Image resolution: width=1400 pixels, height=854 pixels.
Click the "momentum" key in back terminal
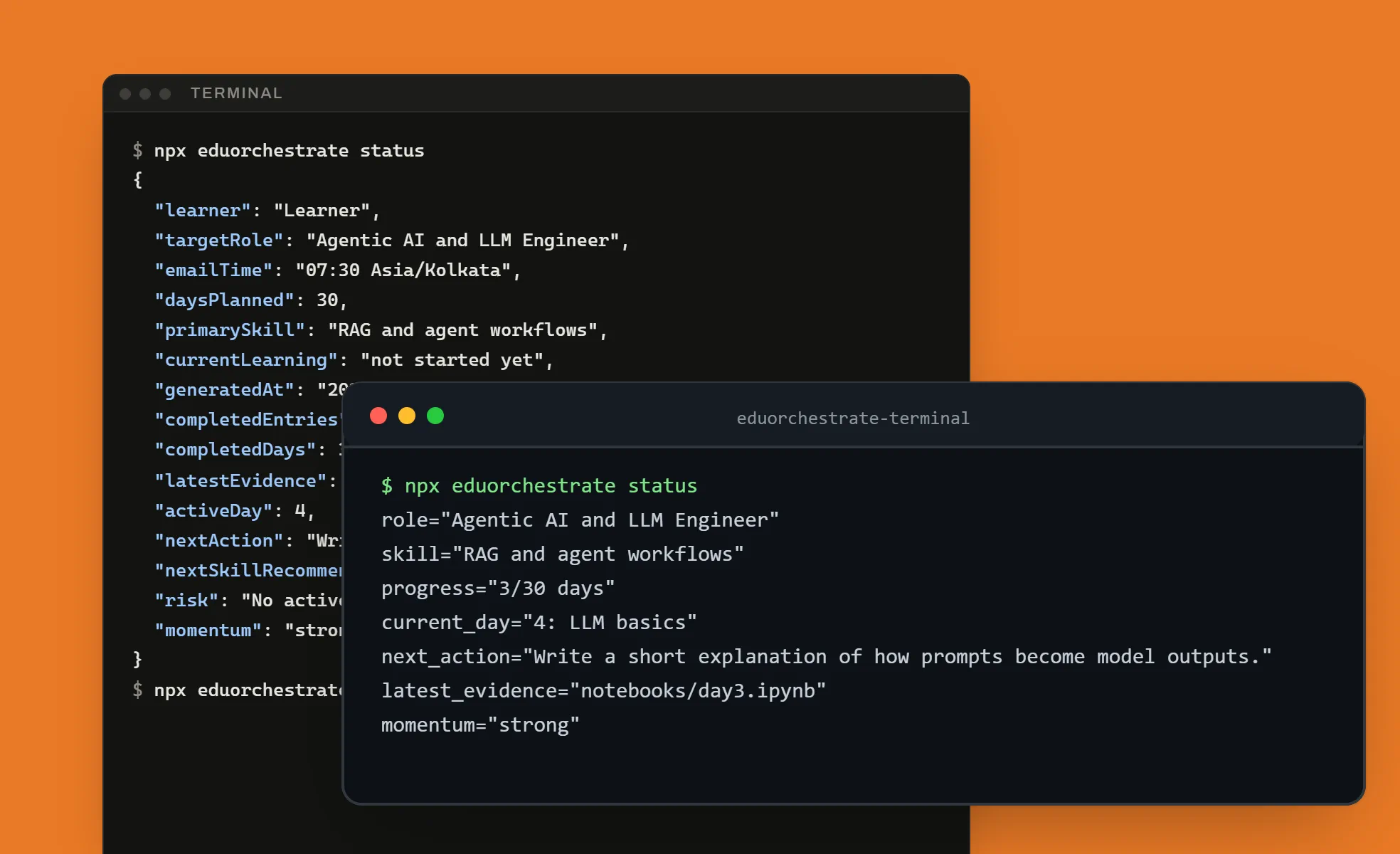[x=208, y=631]
